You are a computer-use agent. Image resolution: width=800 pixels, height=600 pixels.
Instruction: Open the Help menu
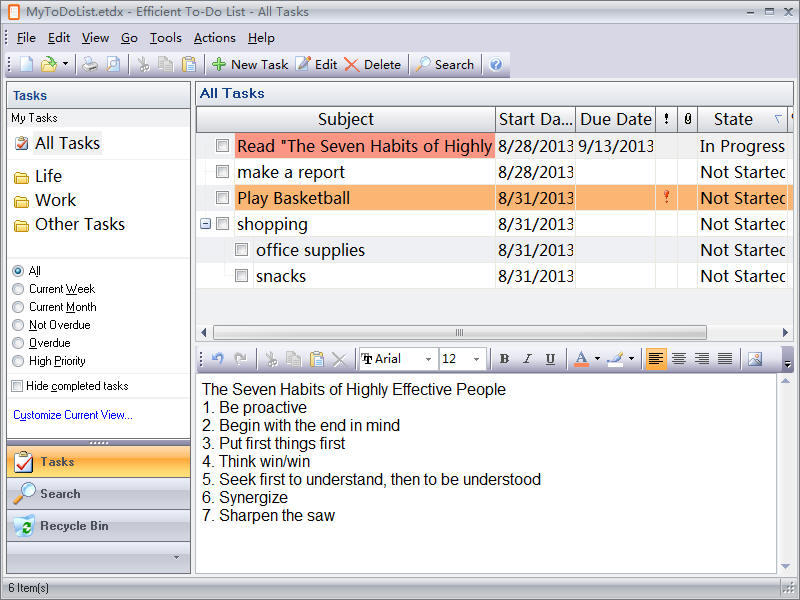(x=261, y=38)
